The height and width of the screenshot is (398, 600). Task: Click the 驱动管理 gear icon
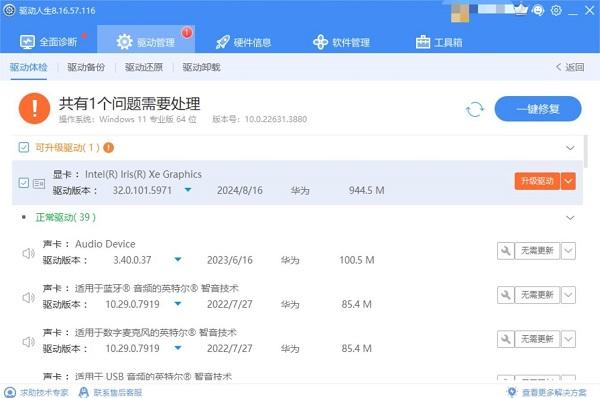[124, 42]
